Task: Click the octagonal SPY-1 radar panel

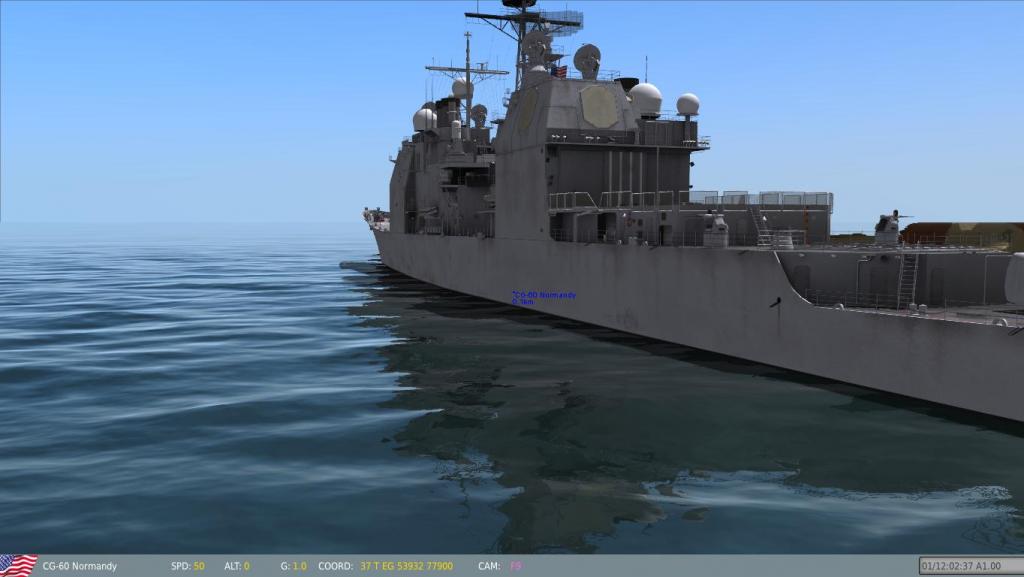Action: 598,106
